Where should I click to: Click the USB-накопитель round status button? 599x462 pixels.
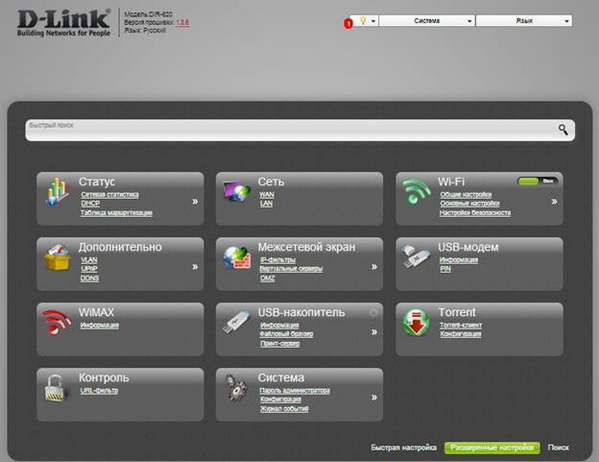[373, 313]
